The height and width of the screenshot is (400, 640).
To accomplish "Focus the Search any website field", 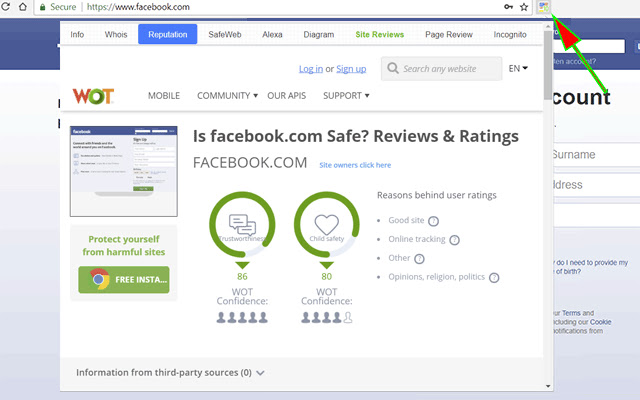I will click(442, 69).
